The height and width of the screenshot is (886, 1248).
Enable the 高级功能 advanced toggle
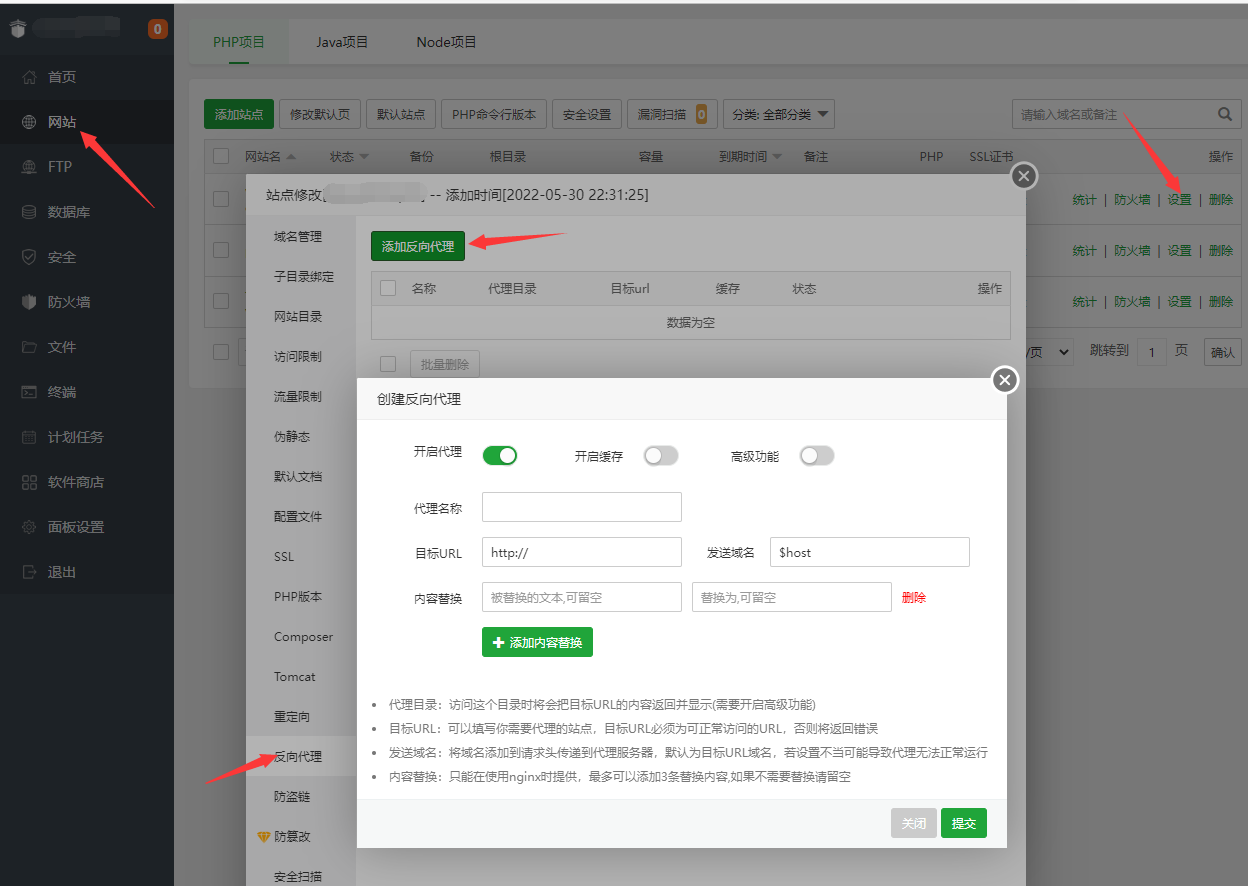[x=817, y=455]
